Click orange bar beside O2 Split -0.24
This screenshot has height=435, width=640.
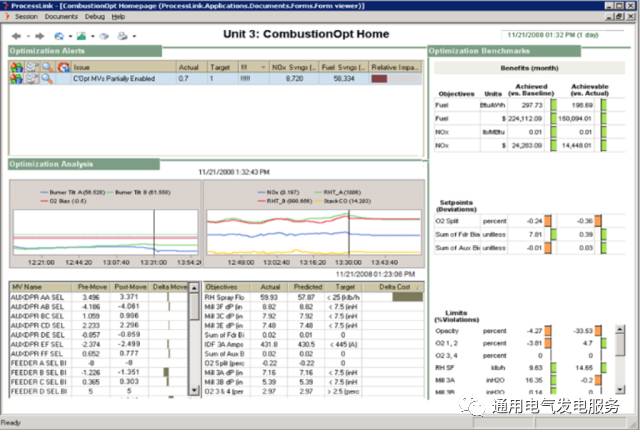[548, 221]
